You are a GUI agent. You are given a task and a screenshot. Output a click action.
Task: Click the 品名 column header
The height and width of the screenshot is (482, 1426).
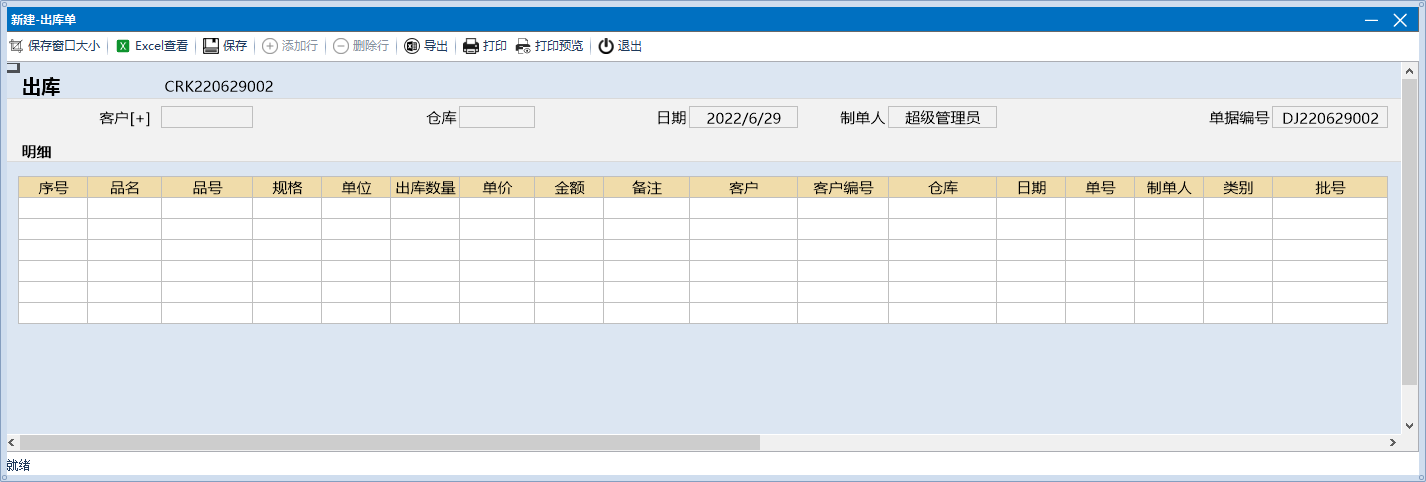pos(124,187)
